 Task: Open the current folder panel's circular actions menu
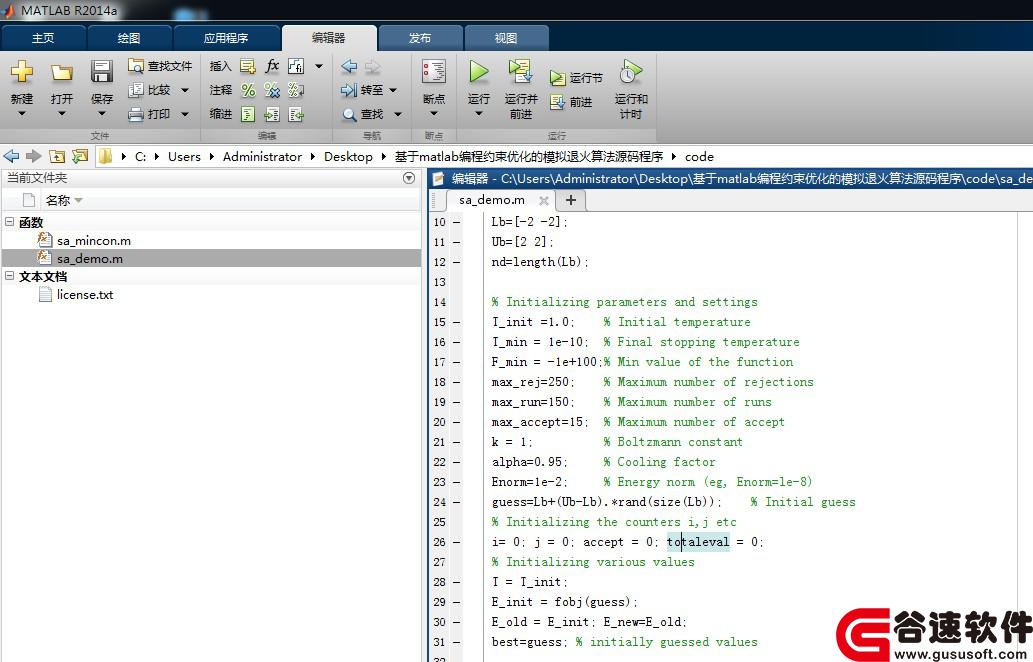point(408,178)
